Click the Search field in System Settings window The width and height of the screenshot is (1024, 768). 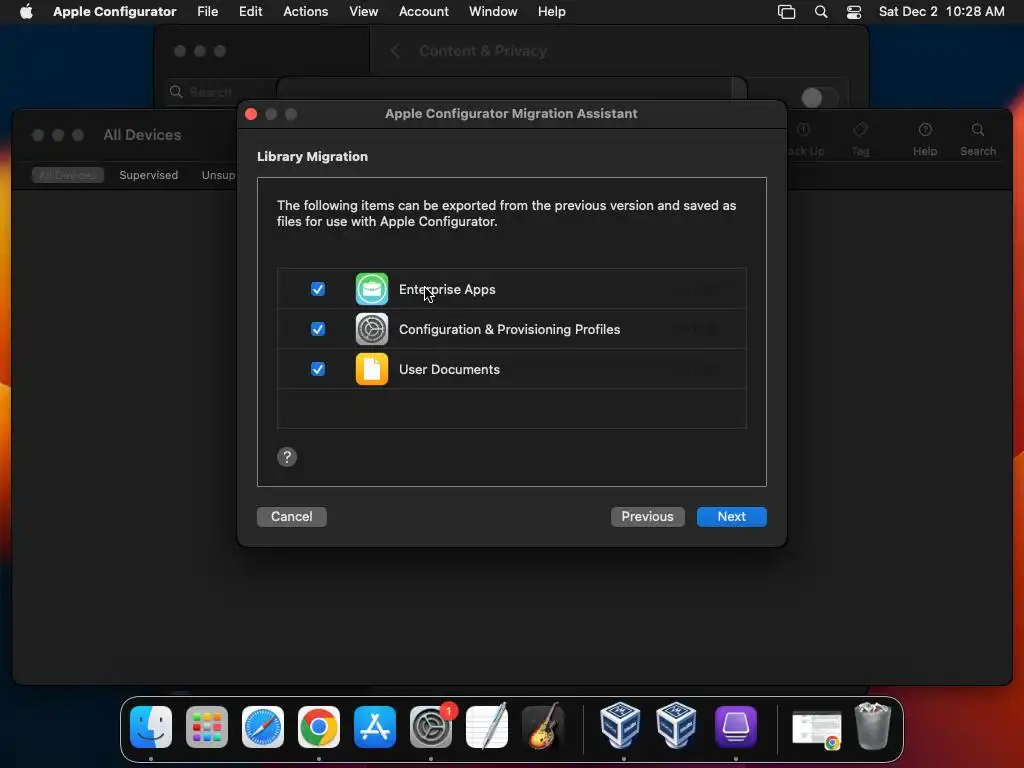click(222, 92)
